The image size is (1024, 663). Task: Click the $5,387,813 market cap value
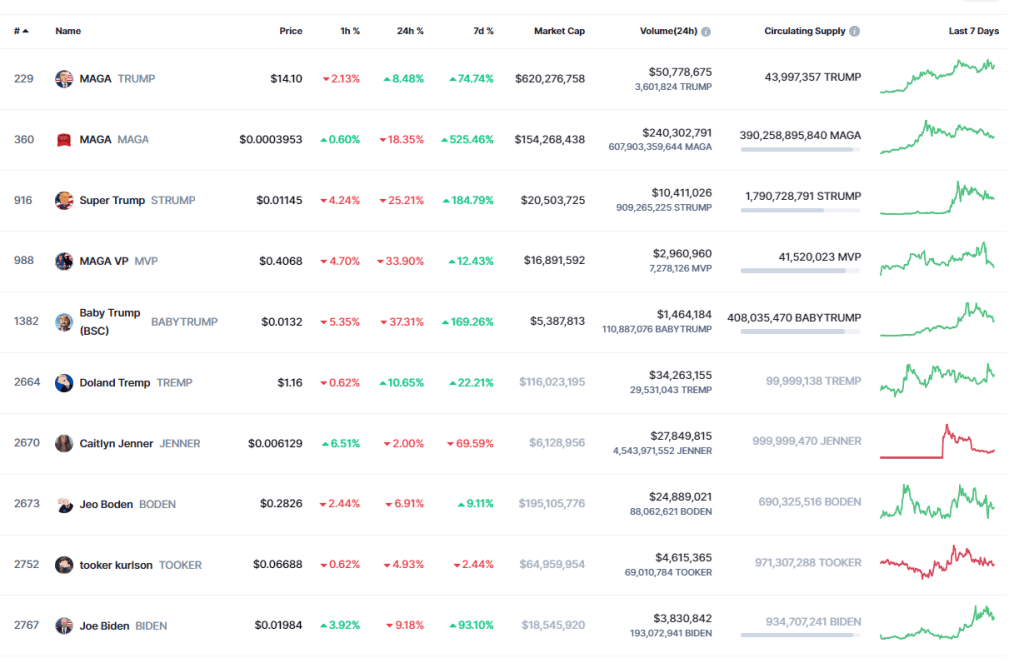[557, 321]
